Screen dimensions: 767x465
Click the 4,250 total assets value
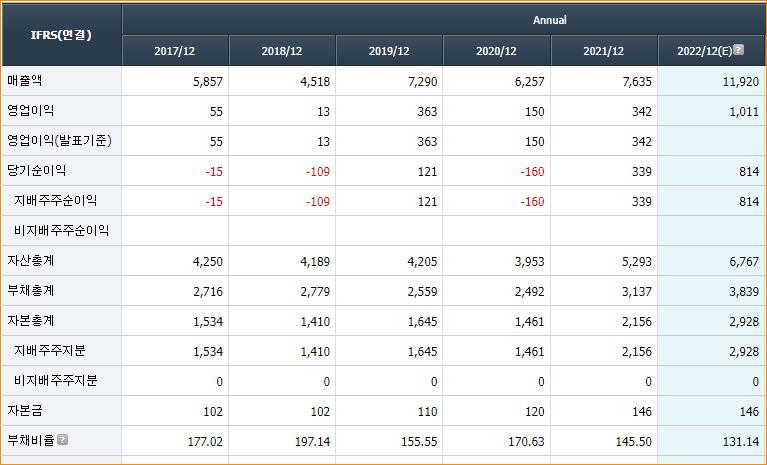tap(208, 262)
